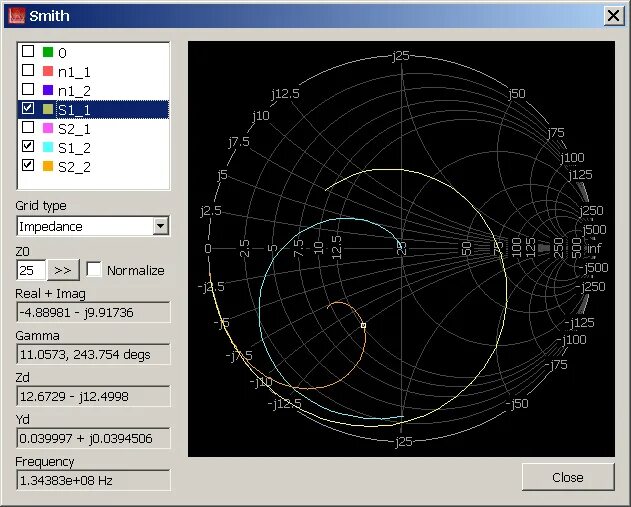The image size is (631, 507).
Task: Toggle the Normalize checkbox
Action: point(94,270)
